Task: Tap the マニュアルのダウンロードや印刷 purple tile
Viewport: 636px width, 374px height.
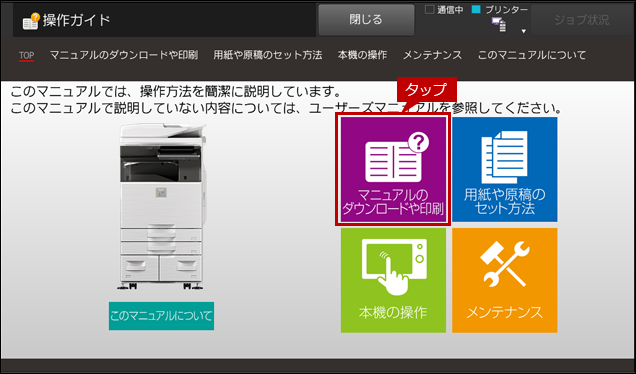Action: [x=393, y=169]
